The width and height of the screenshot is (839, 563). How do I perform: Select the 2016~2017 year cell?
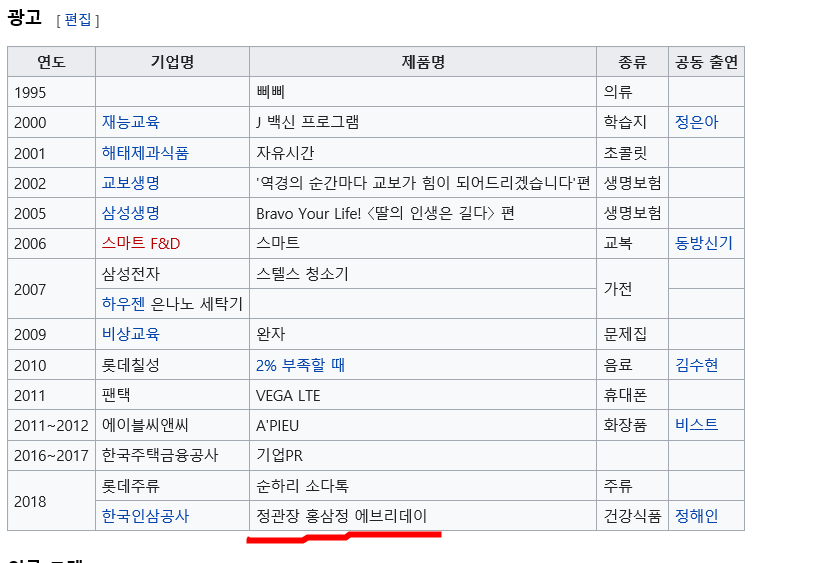click(x=51, y=455)
